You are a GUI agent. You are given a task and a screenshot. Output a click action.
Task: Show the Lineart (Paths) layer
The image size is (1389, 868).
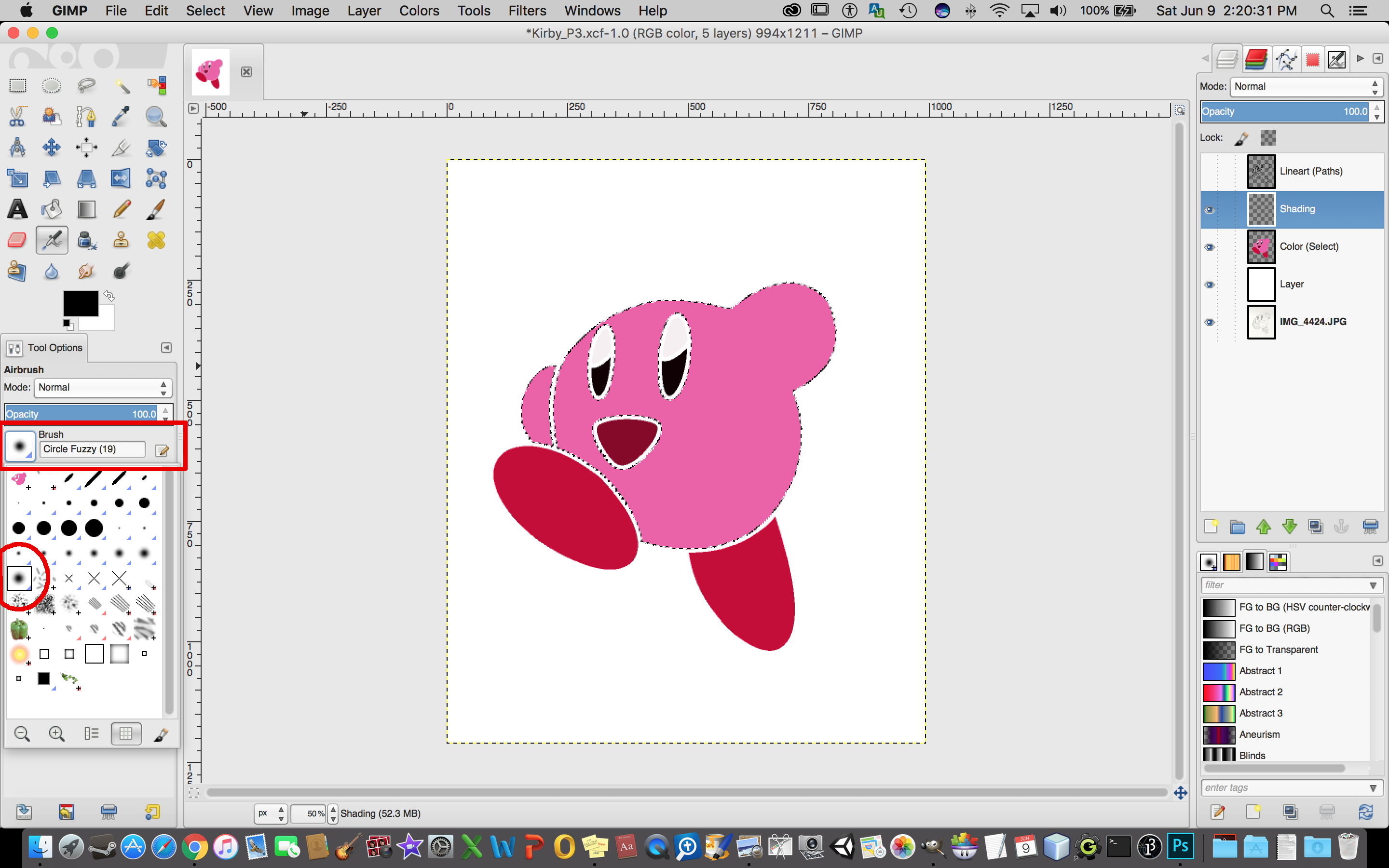[1210, 172]
